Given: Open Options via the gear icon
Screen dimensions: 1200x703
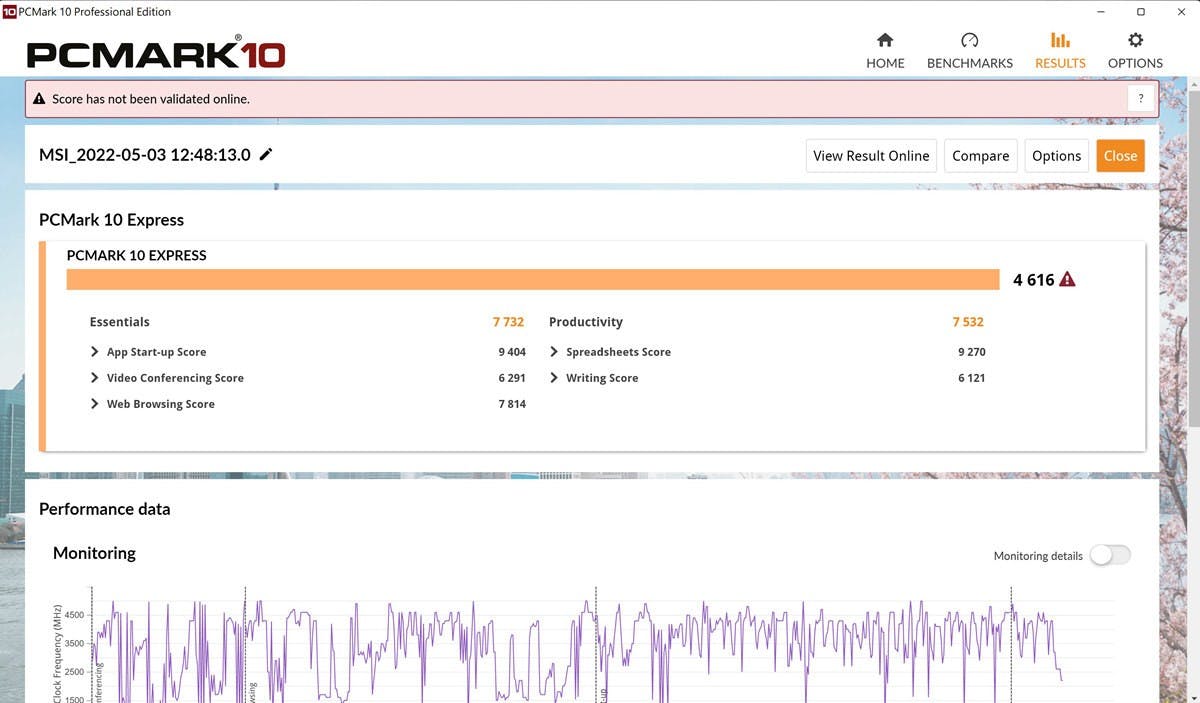Looking at the screenshot, I should [1135, 41].
